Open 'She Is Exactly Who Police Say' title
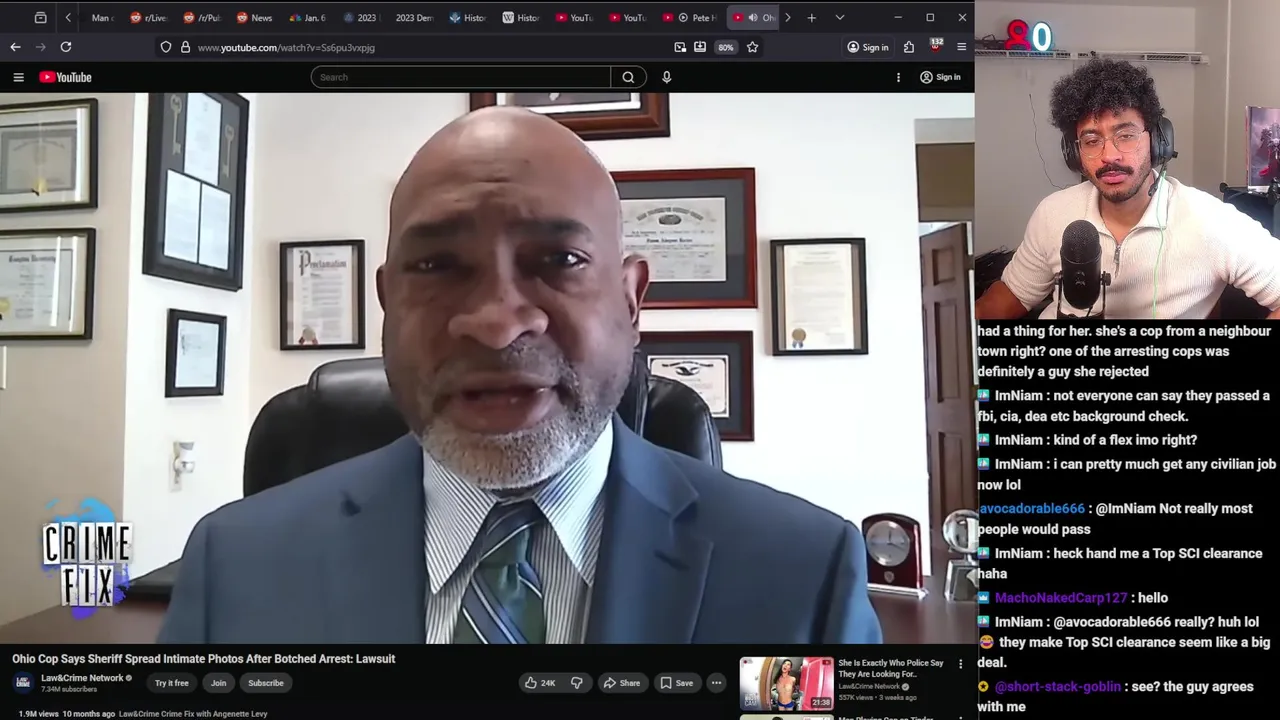 [x=890, y=668]
